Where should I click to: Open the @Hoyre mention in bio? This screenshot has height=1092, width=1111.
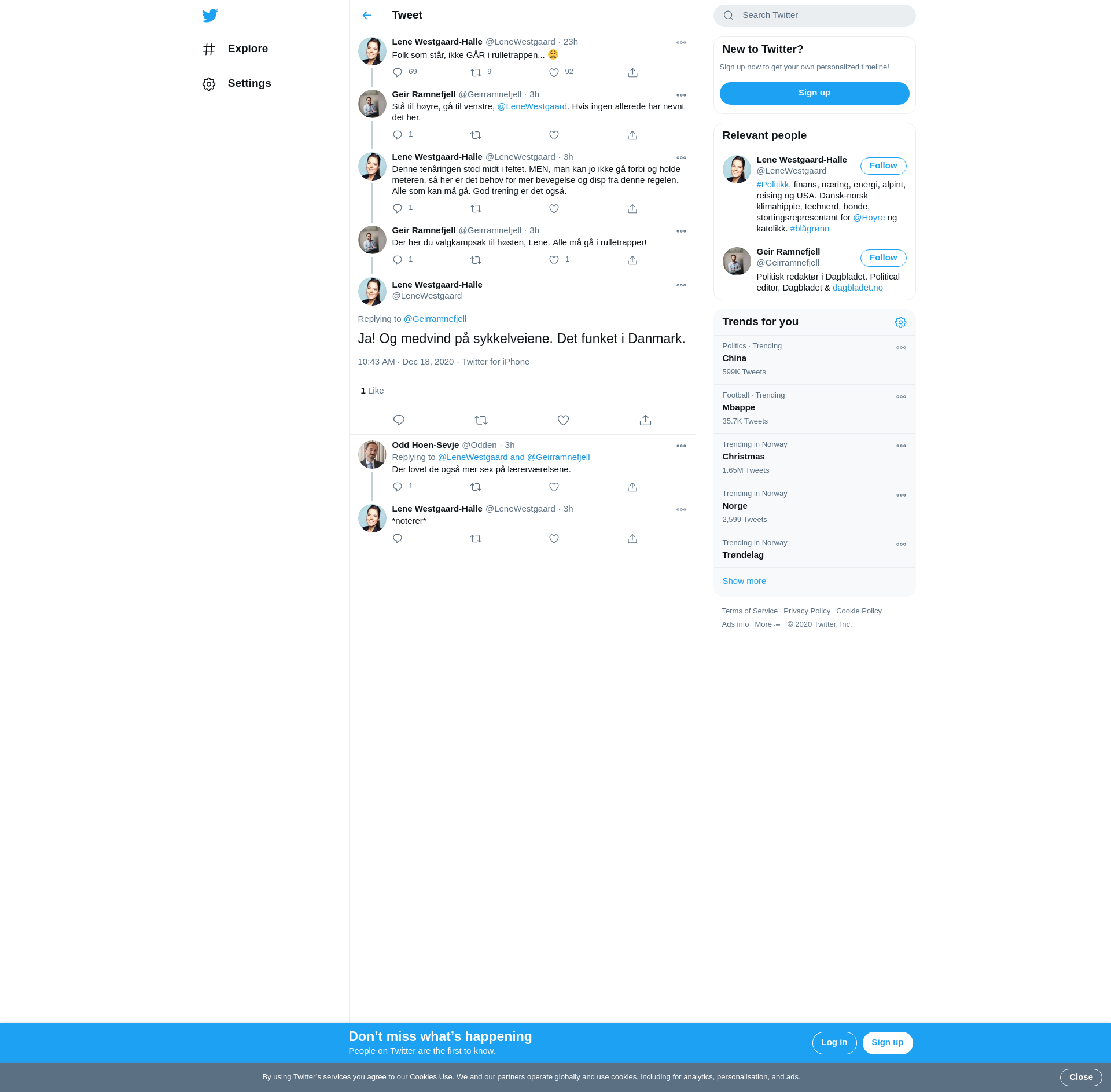coord(869,218)
